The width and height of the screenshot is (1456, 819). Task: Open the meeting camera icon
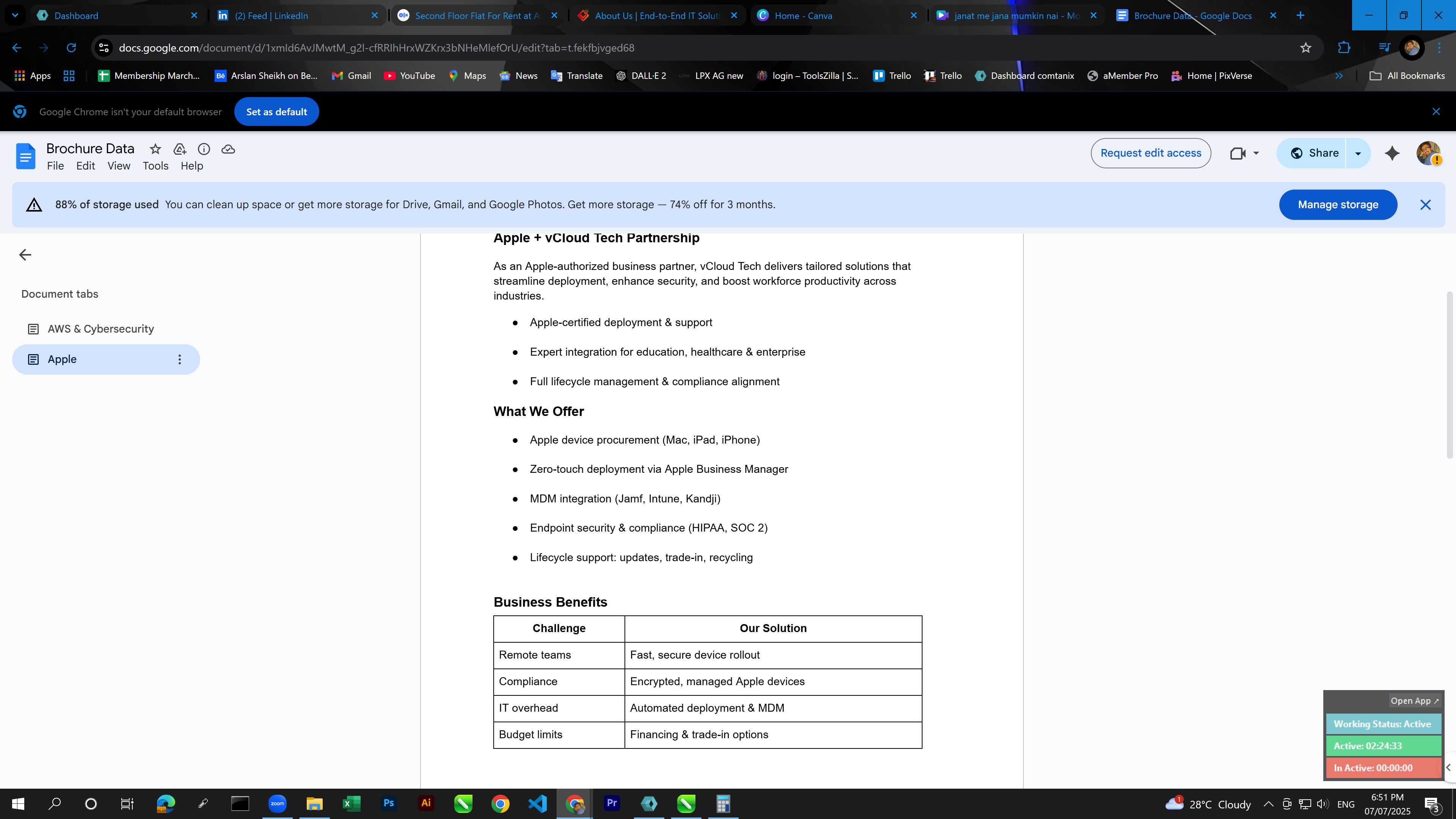pyautogui.click(x=1238, y=153)
